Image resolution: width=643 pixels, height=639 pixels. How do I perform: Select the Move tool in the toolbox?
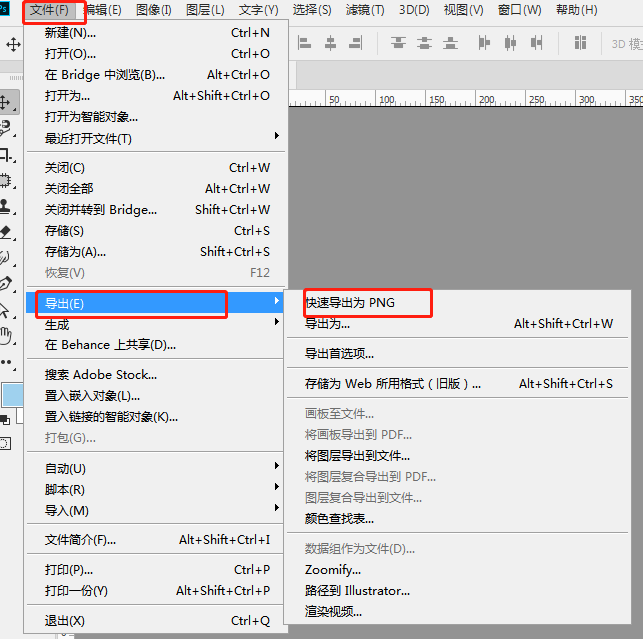8,103
